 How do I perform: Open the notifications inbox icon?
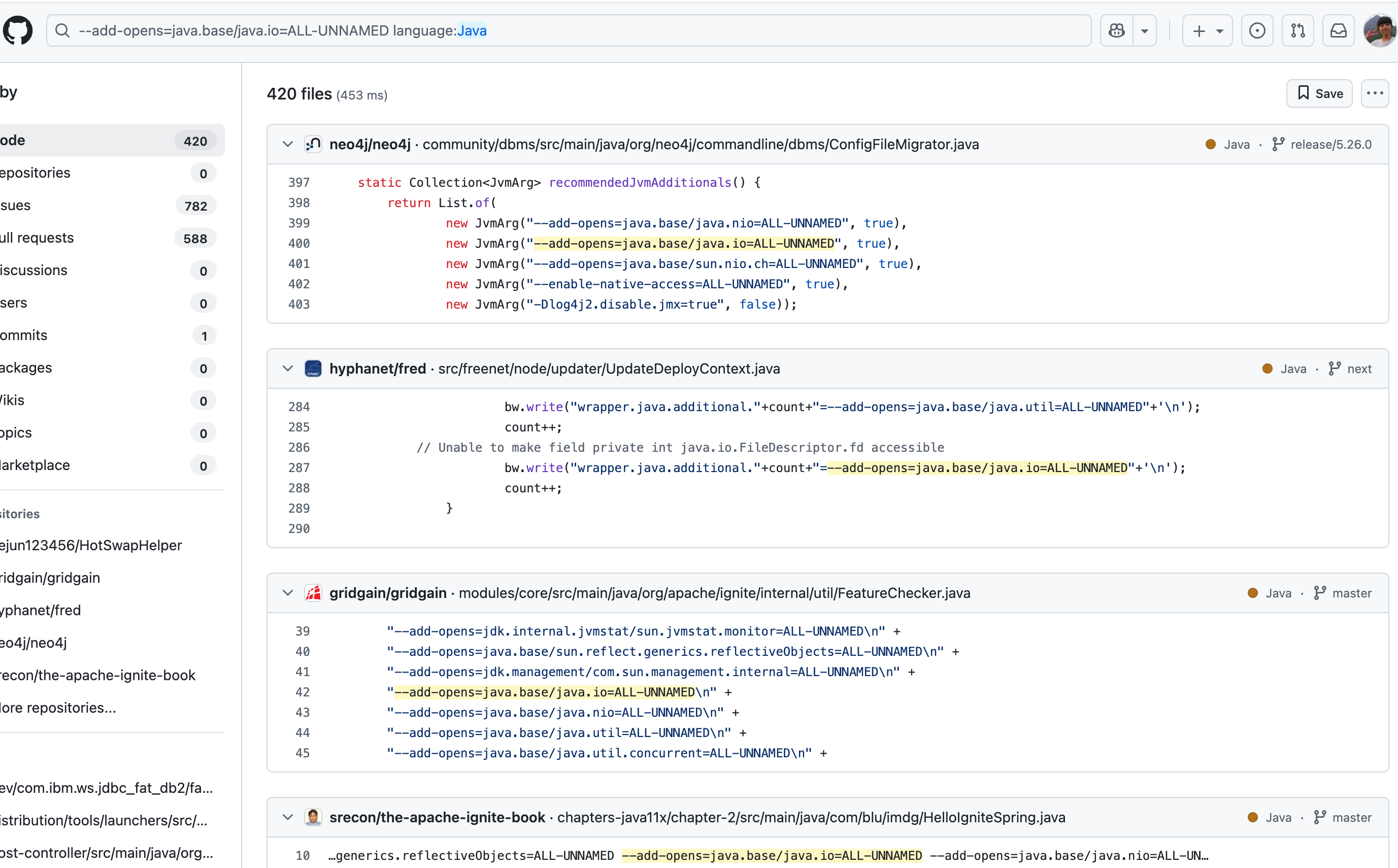tap(1338, 30)
